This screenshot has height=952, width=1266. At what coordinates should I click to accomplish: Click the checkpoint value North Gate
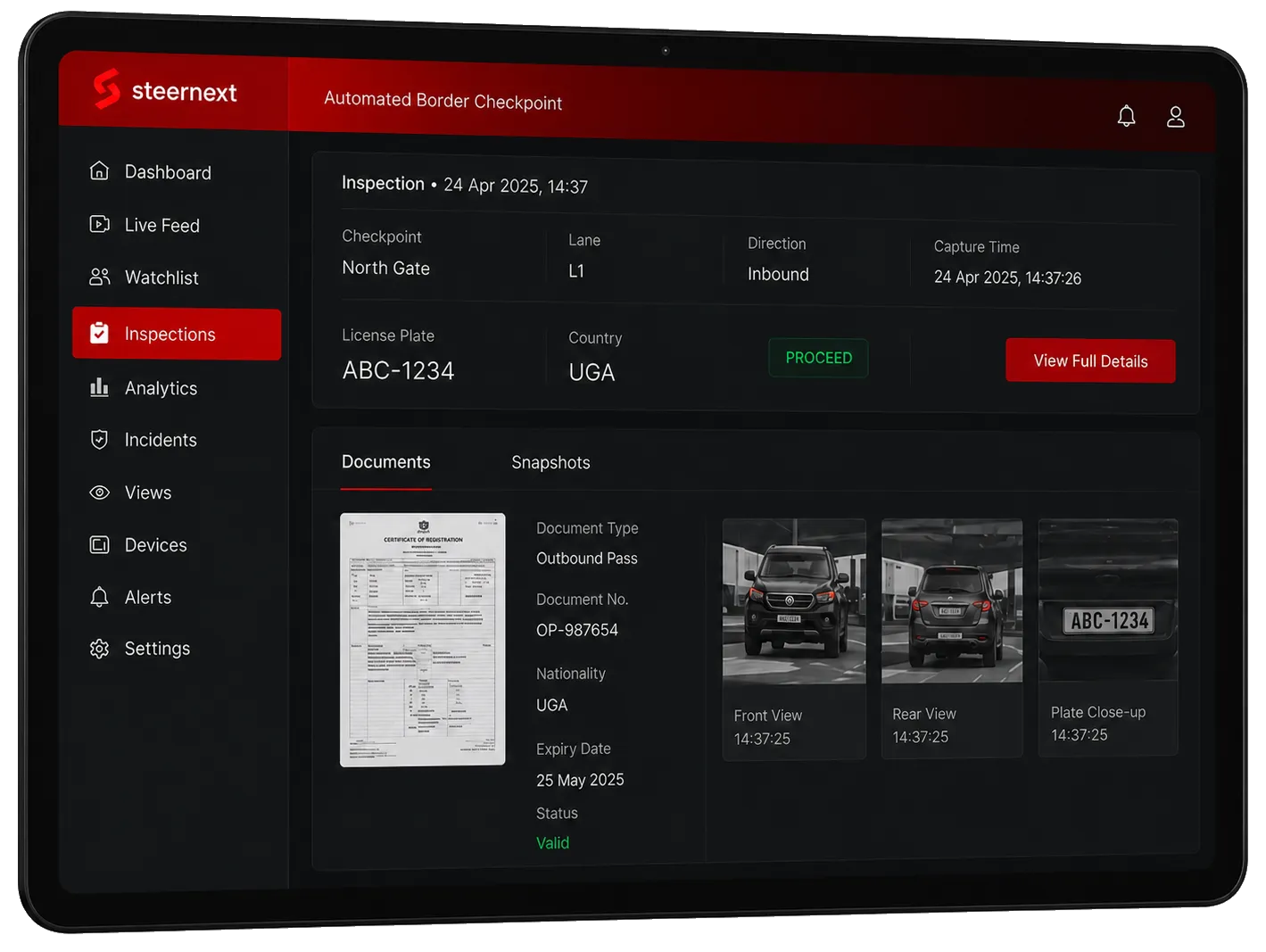pyautogui.click(x=385, y=268)
